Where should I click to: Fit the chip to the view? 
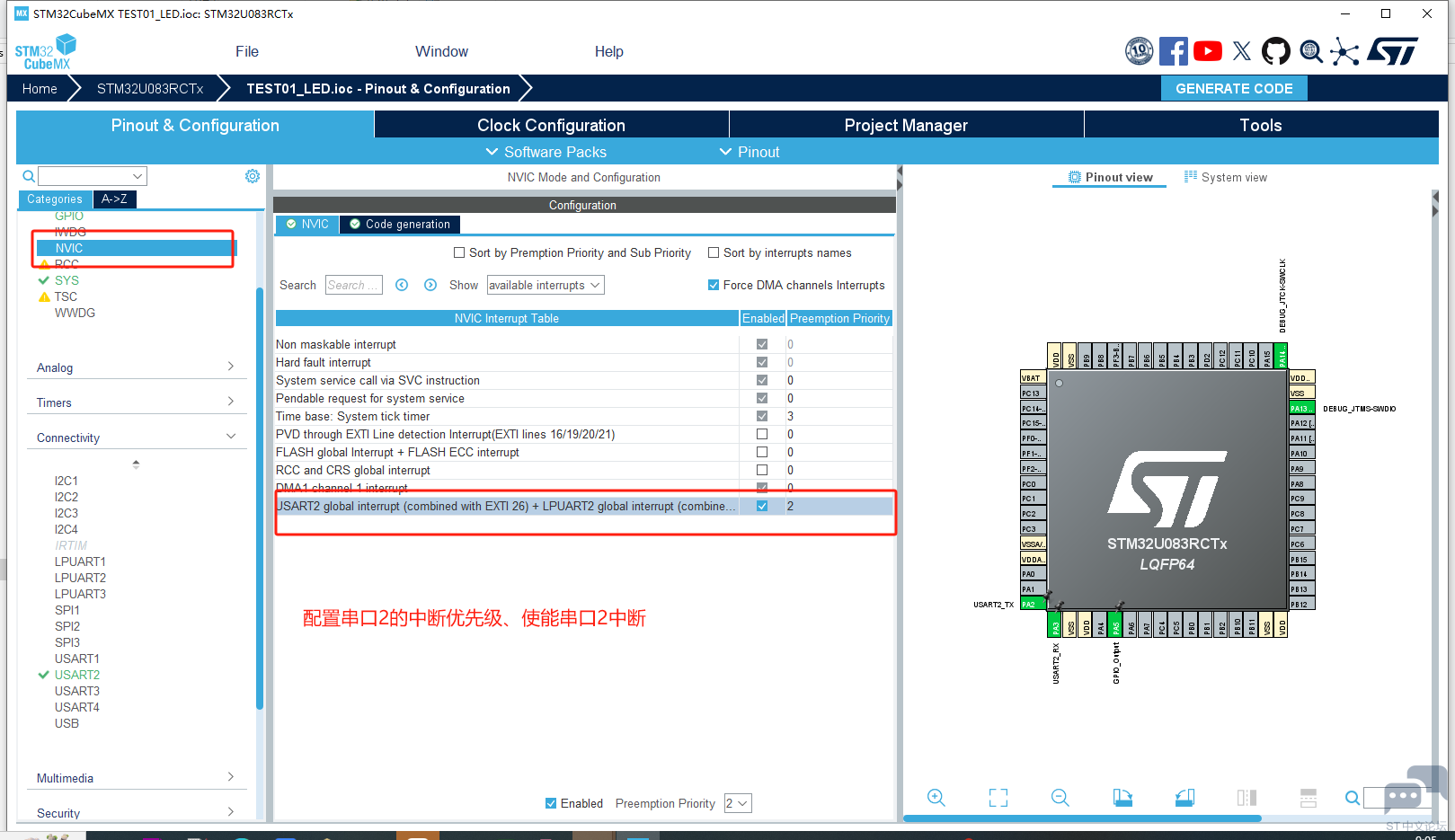tap(998, 798)
